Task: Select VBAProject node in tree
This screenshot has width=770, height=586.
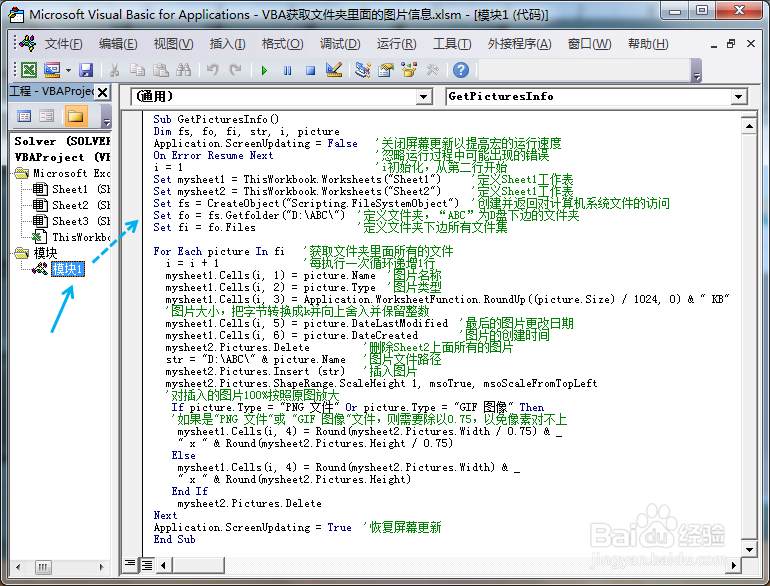Action: [62, 157]
